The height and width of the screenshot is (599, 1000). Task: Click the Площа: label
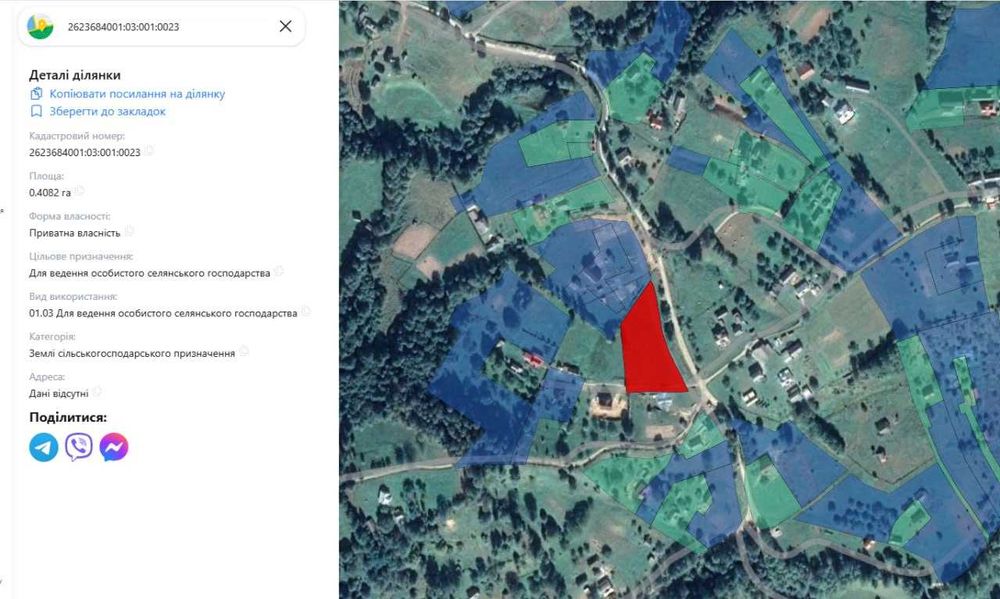(46, 176)
